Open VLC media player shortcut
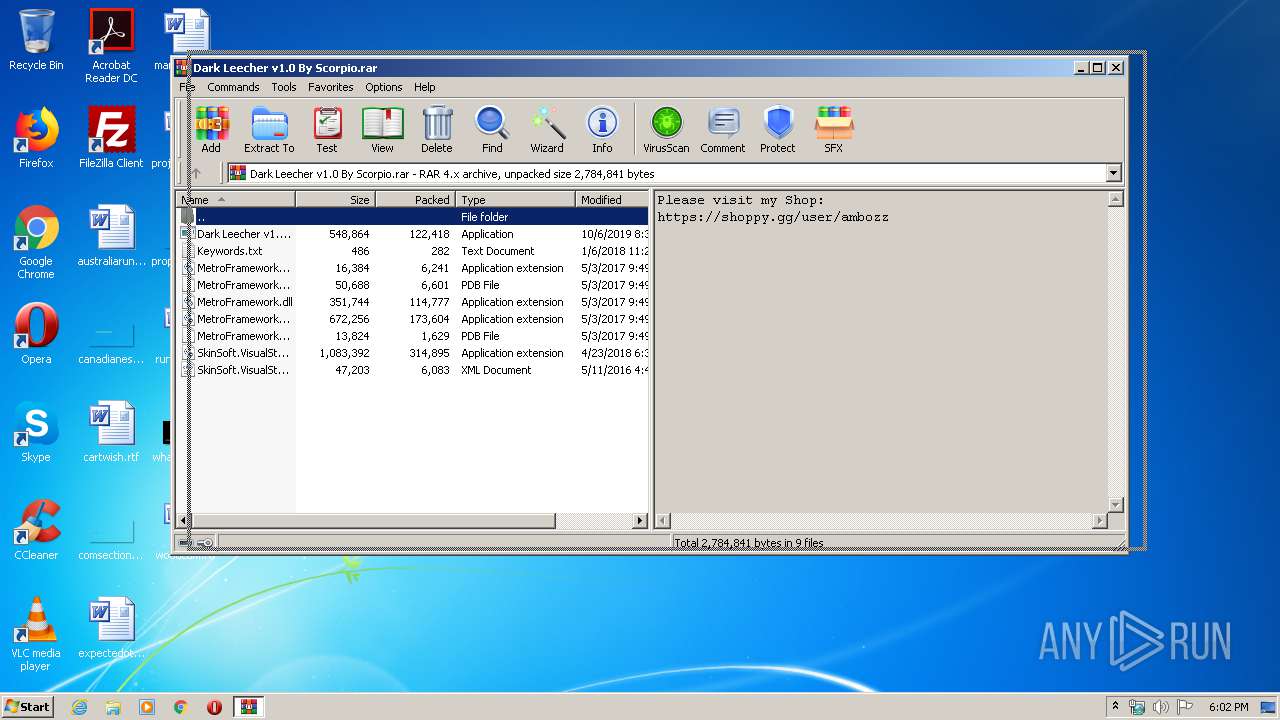The width and height of the screenshot is (1280, 720). pos(36,634)
